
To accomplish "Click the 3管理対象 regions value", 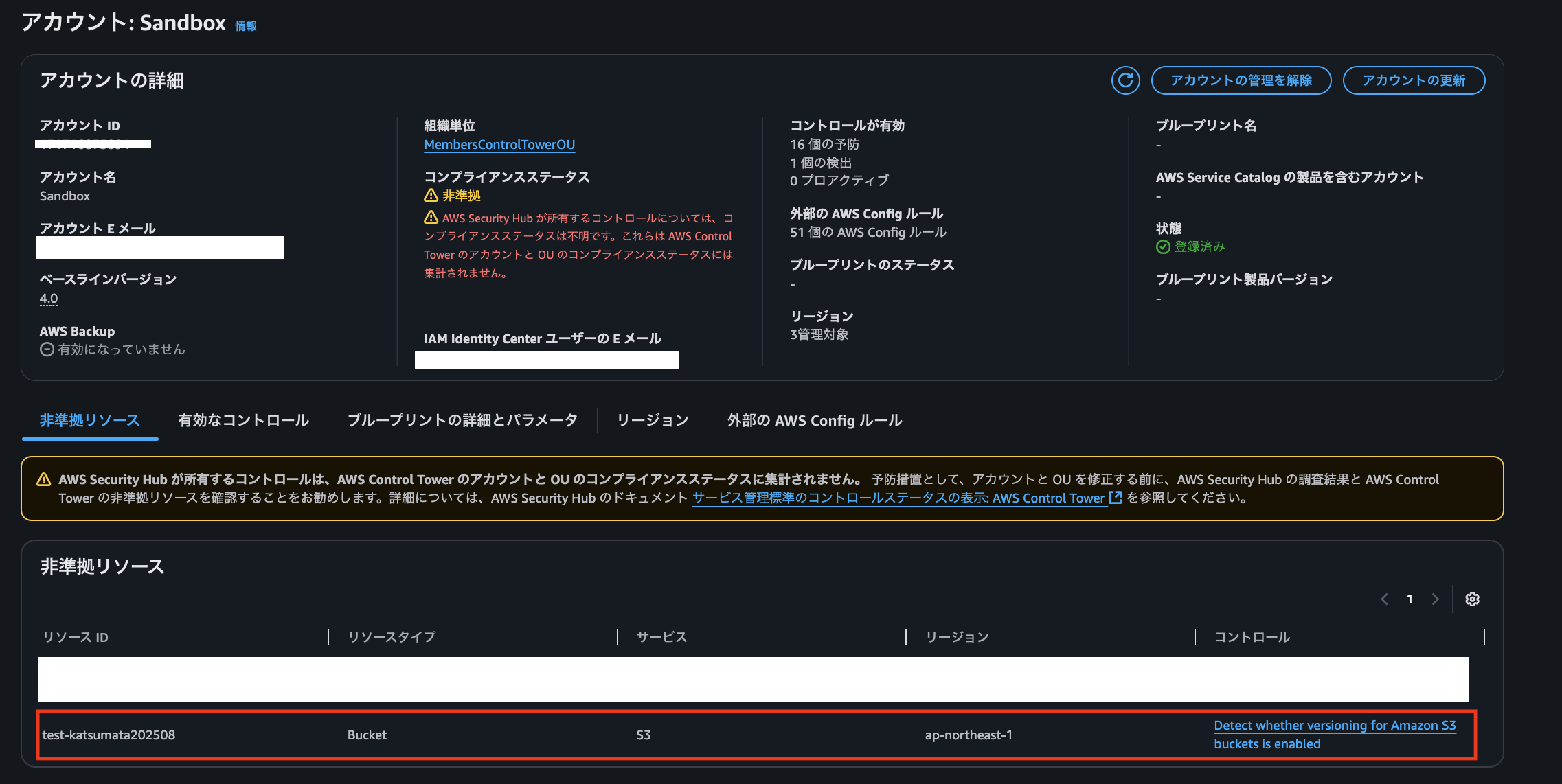I will click(819, 334).
